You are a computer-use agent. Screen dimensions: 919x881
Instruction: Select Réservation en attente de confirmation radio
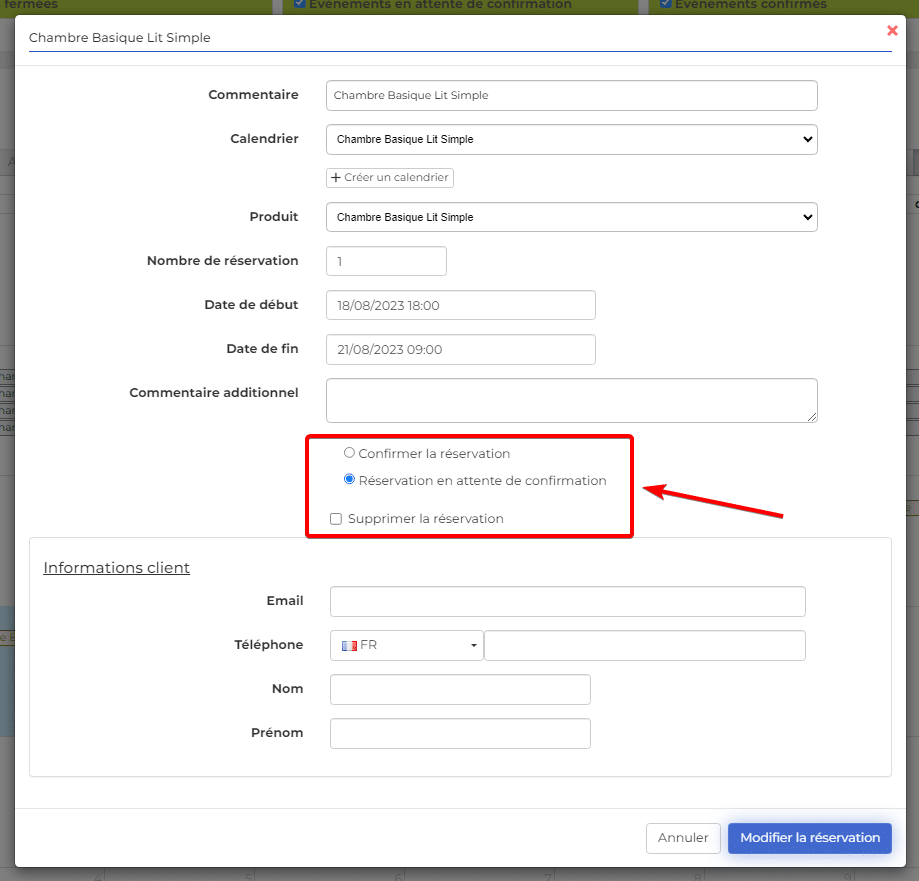349,479
